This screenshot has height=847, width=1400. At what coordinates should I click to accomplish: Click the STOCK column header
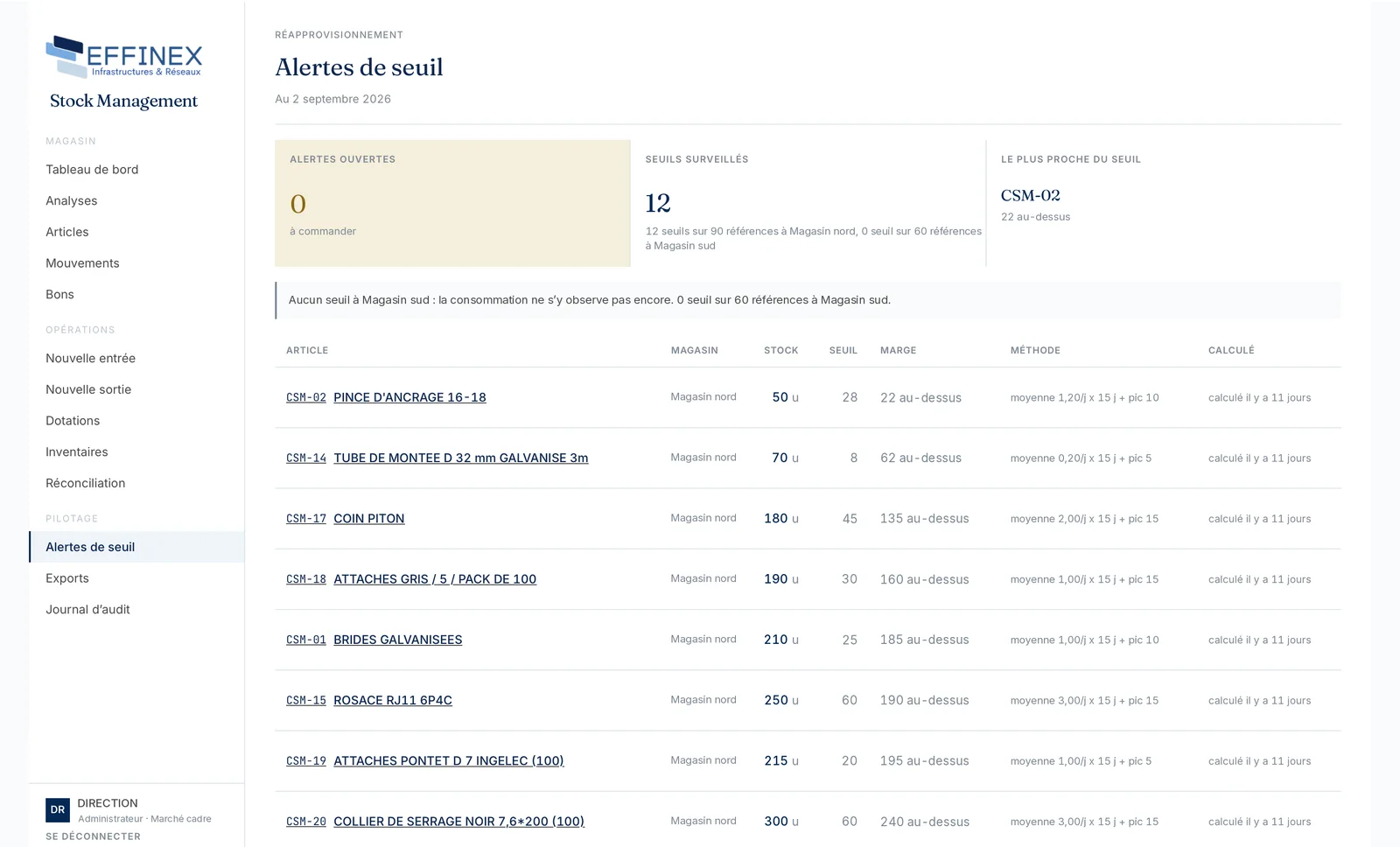781,350
